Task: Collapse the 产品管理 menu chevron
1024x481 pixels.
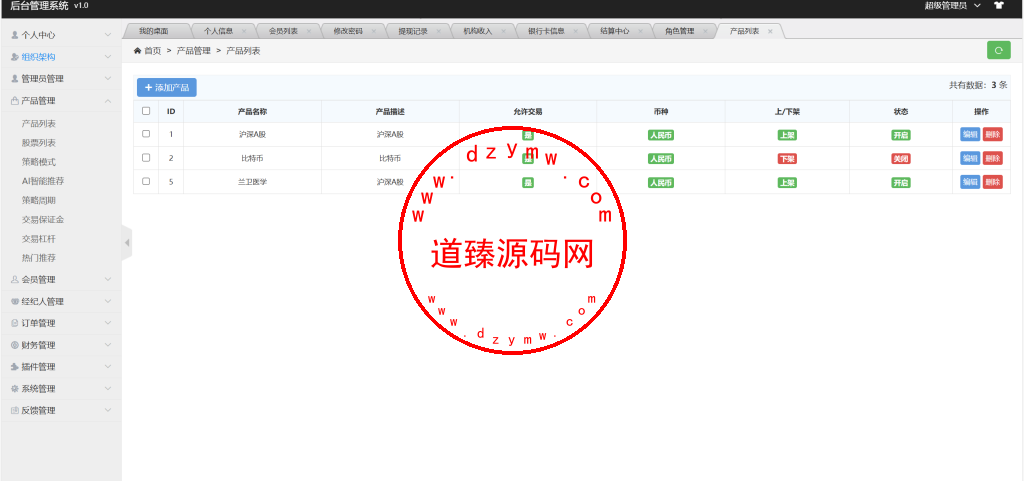Action: pyautogui.click(x=108, y=101)
